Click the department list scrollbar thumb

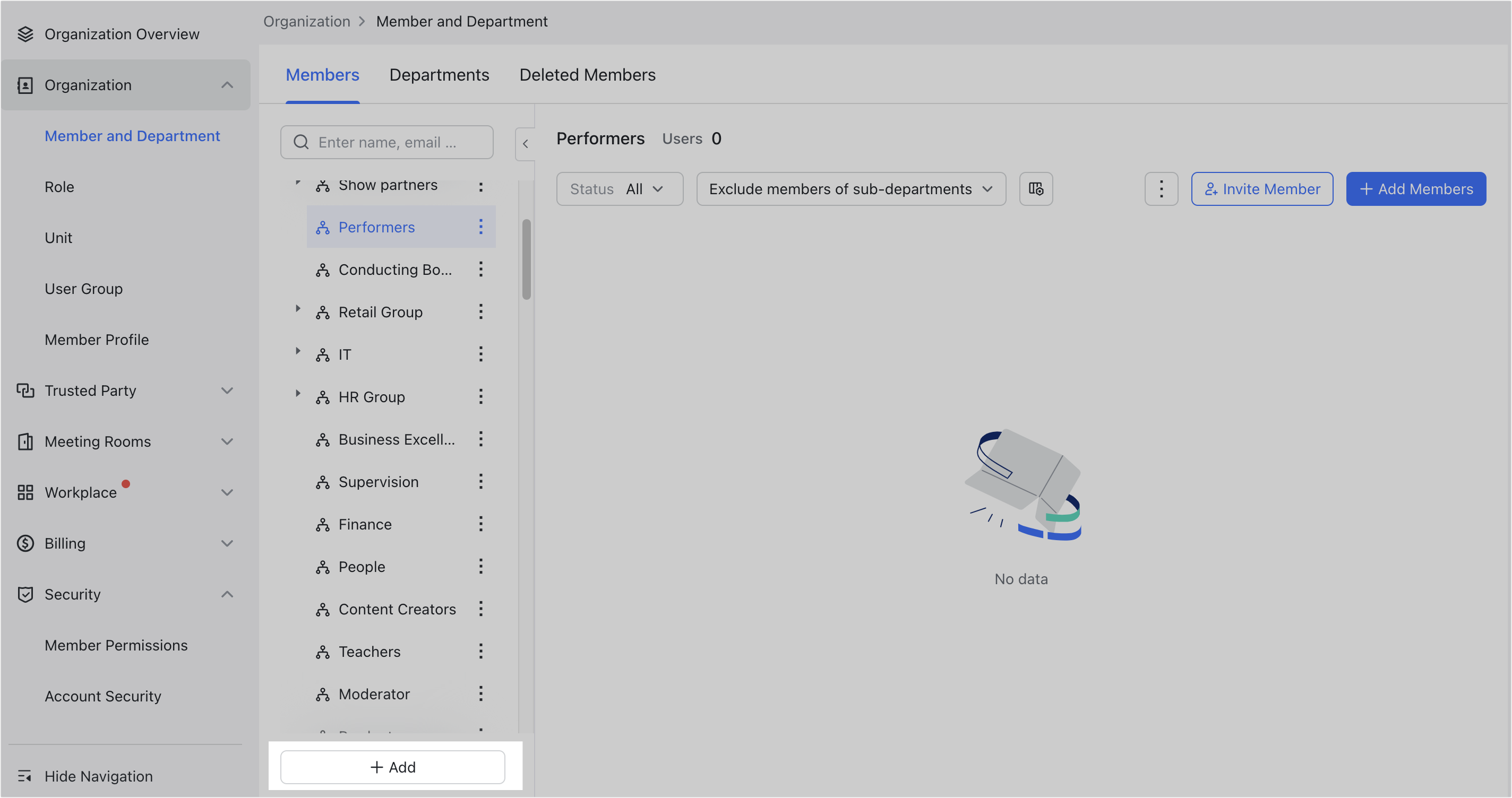(x=527, y=259)
